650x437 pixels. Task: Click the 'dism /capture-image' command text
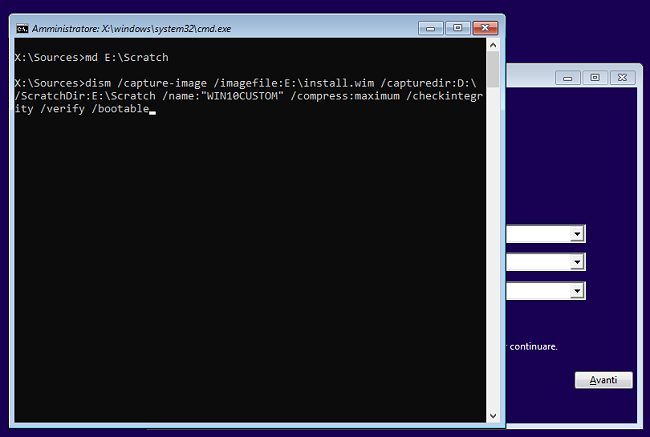tap(146, 83)
